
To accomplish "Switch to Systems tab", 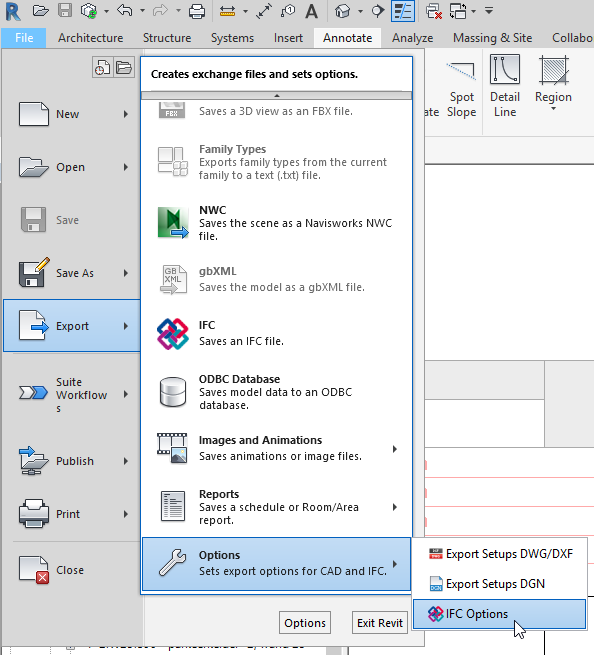I will (x=232, y=38).
